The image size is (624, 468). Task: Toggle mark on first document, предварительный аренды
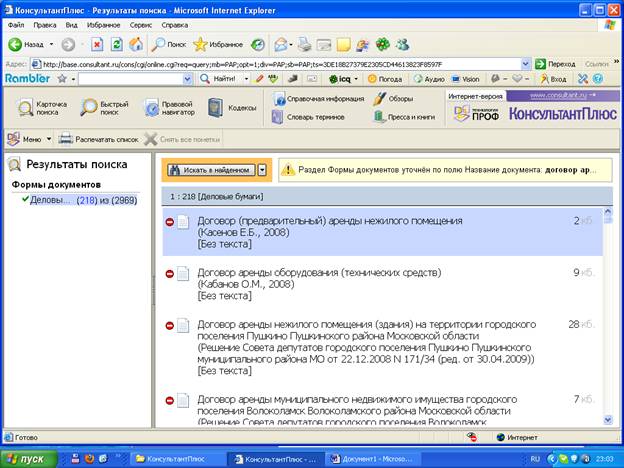169,221
